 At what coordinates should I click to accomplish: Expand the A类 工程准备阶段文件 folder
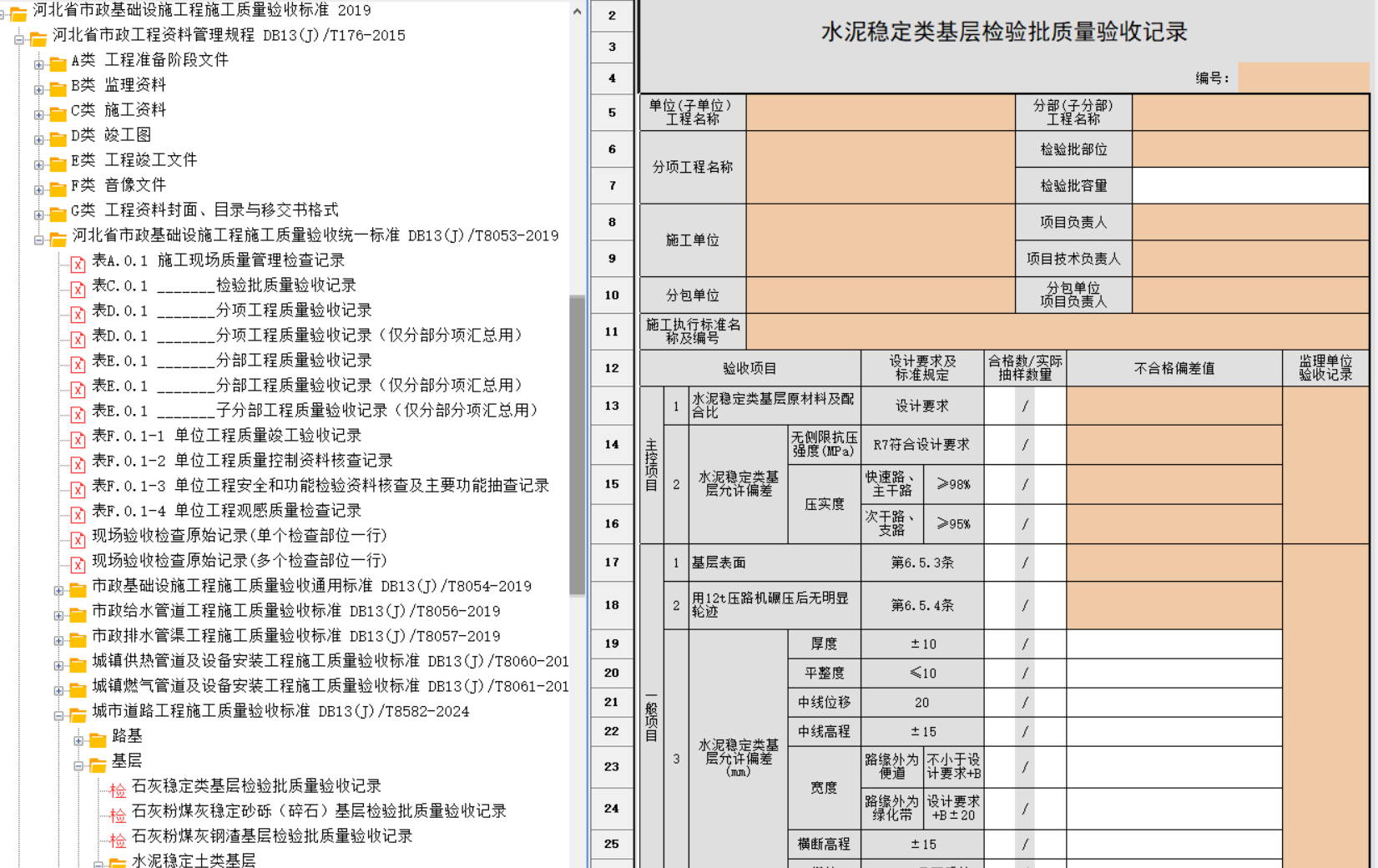click(38, 64)
